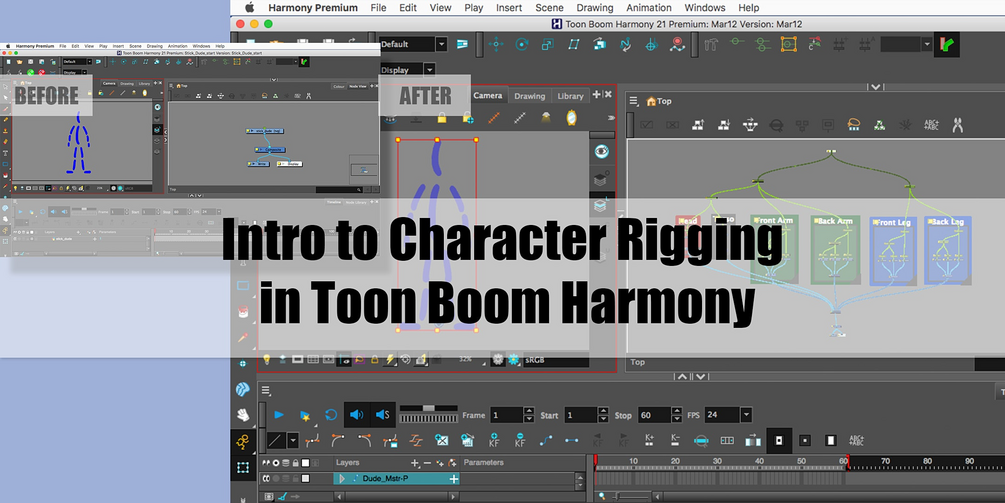Toggle the grid icon in the Camera status bar
The width and height of the screenshot is (1005, 503).
[313, 360]
